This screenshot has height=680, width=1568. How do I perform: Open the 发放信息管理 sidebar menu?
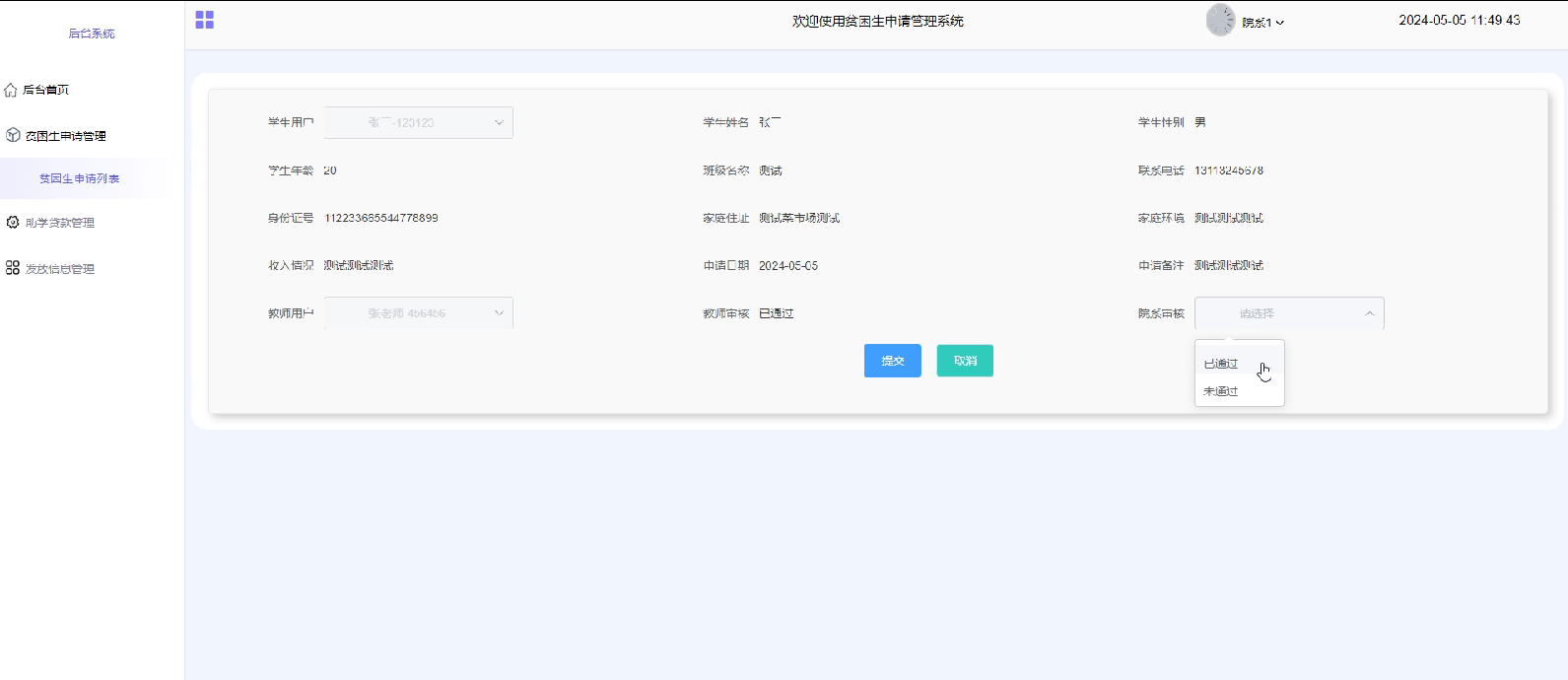[x=60, y=269]
